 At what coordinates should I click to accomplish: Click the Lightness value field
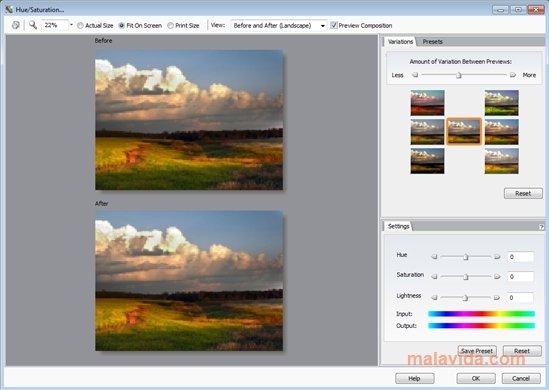(521, 298)
